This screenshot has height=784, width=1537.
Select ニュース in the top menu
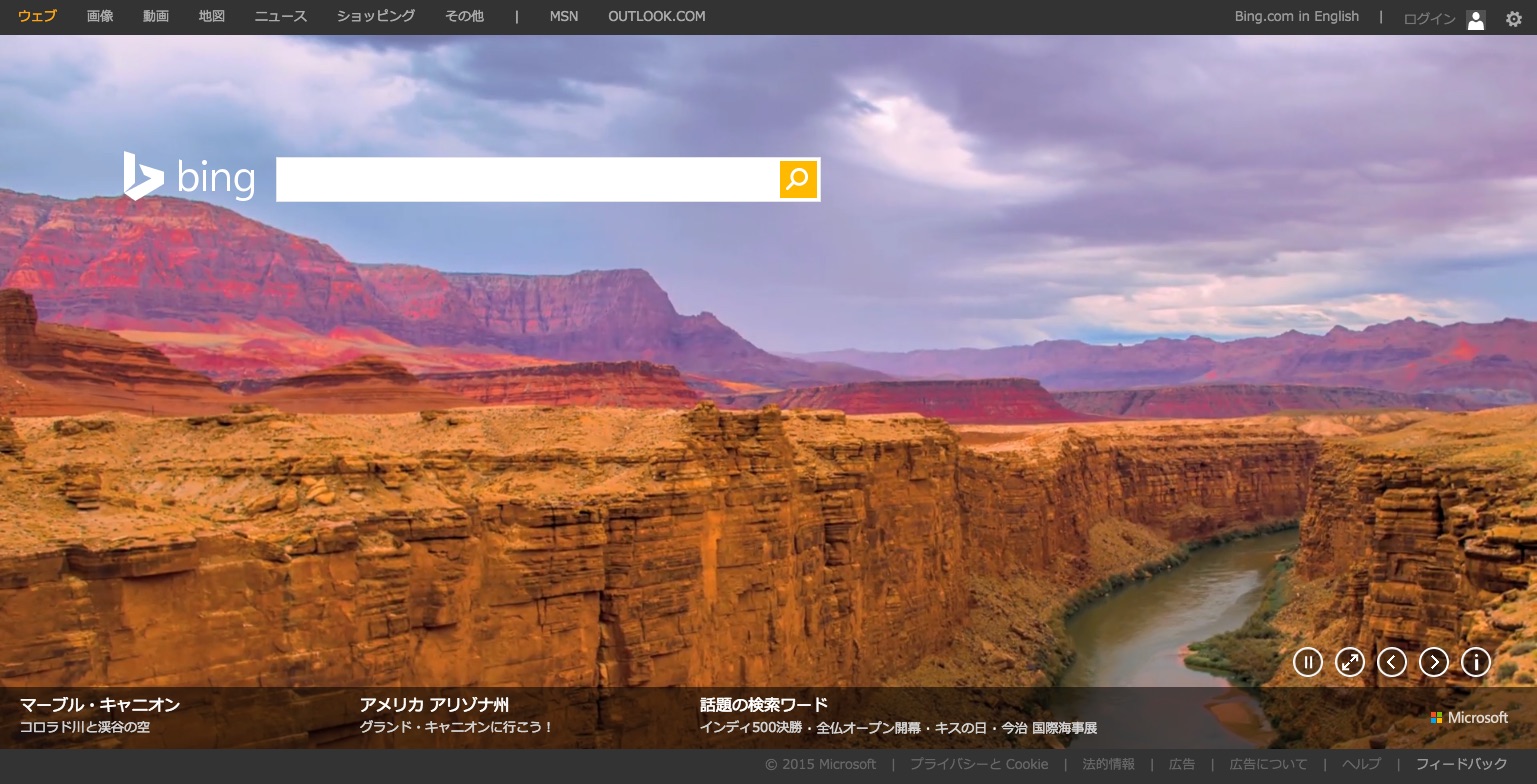280,16
